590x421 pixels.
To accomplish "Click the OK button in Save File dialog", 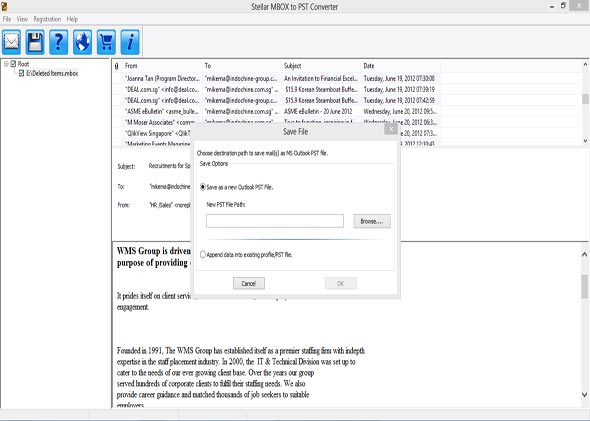I will tap(341, 283).
